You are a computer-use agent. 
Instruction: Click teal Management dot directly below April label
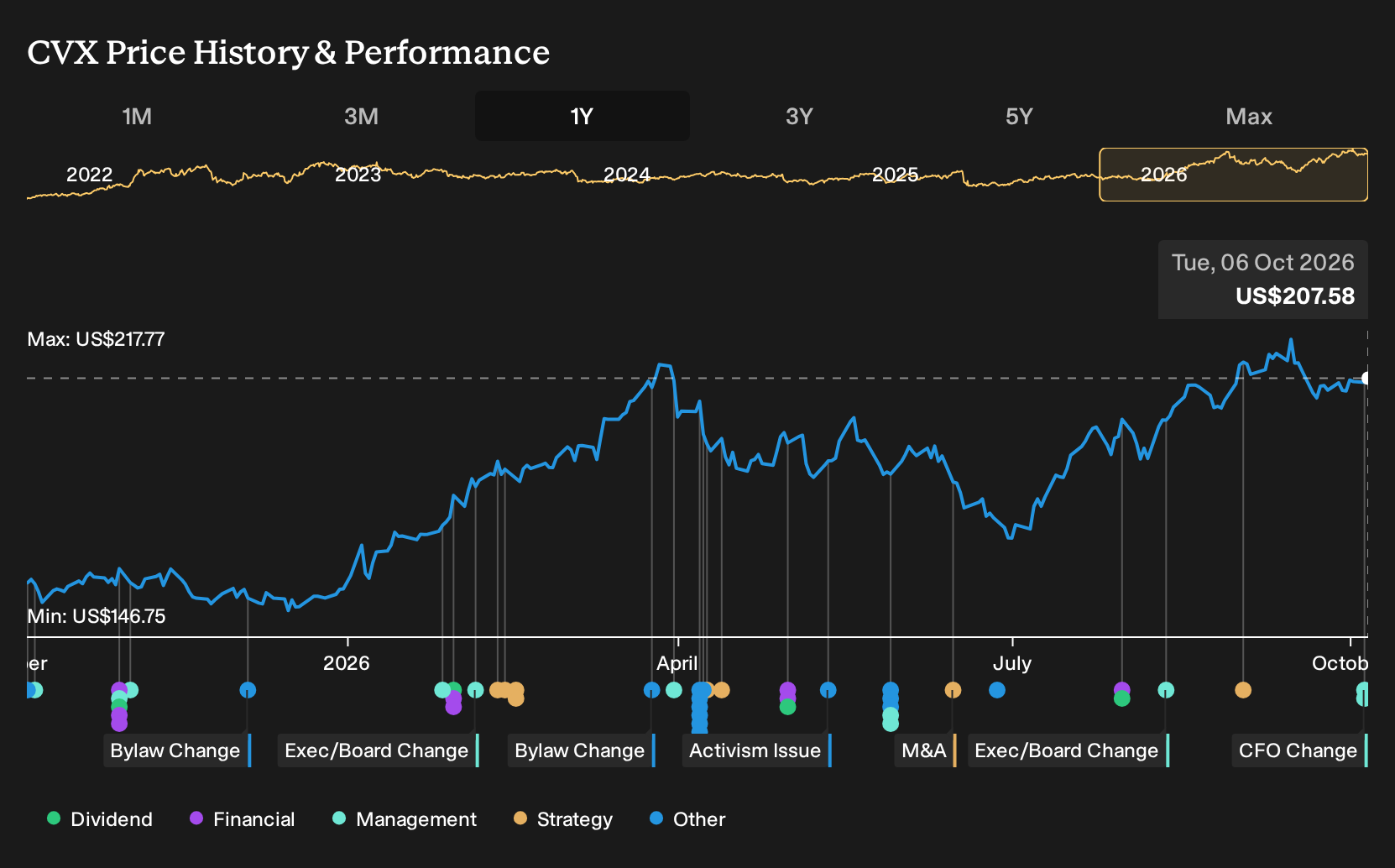coord(674,690)
